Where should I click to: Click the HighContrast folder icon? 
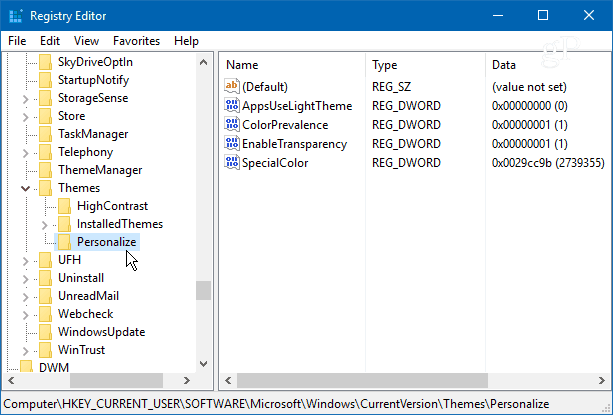64,206
